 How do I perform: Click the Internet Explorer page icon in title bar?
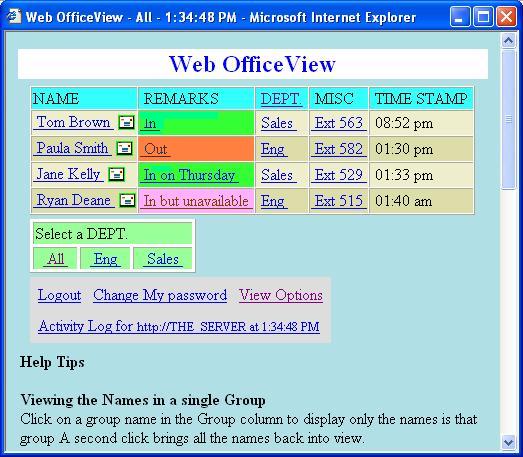pos(14,16)
